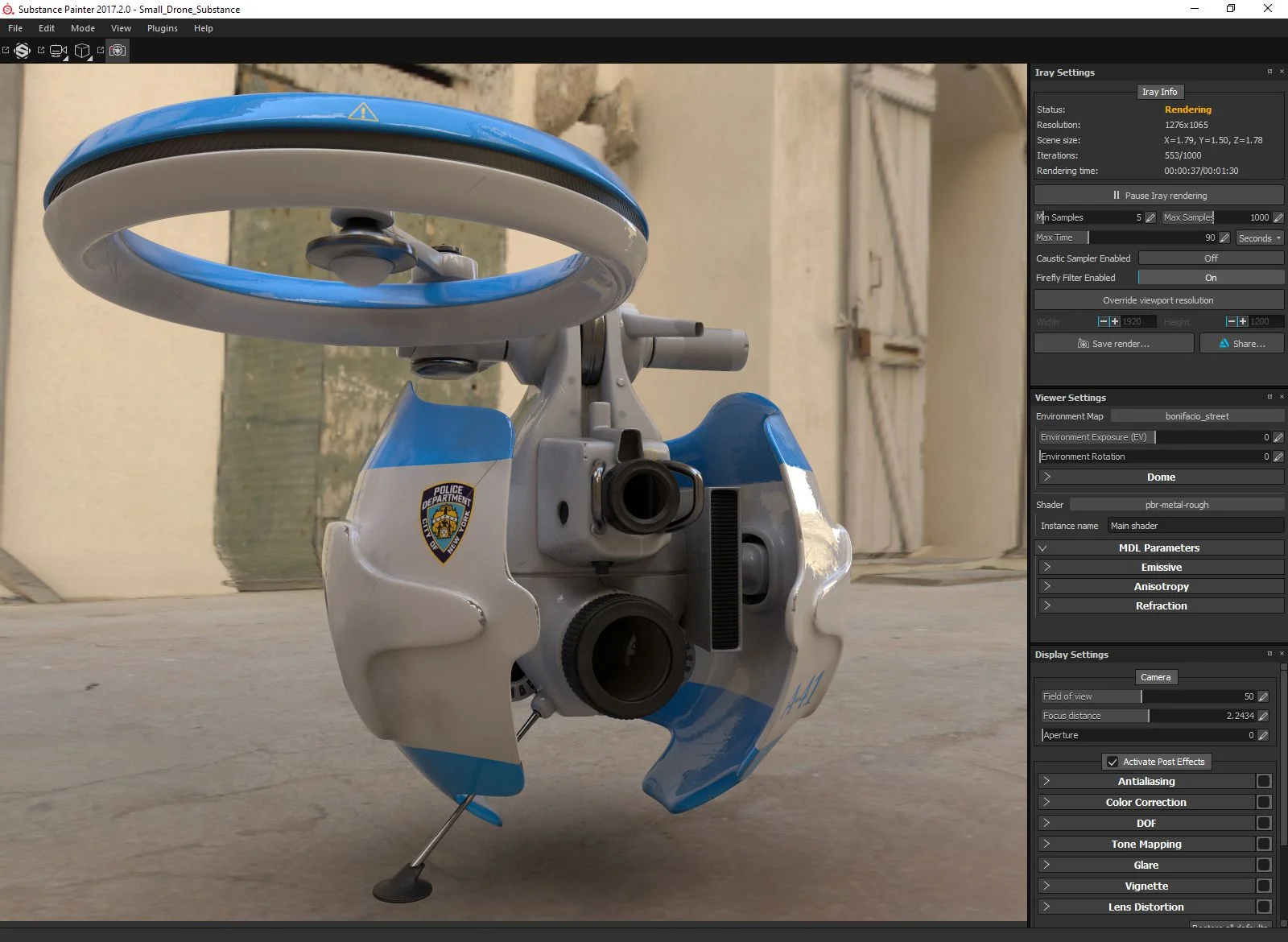Open the Seconds time unit dropdown
This screenshot has width=1288, height=942.
(x=1260, y=238)
